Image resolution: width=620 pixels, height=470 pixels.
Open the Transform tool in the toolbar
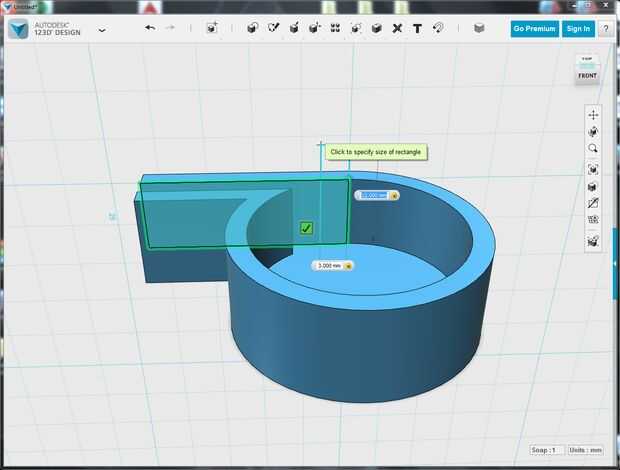coord(212,28)
